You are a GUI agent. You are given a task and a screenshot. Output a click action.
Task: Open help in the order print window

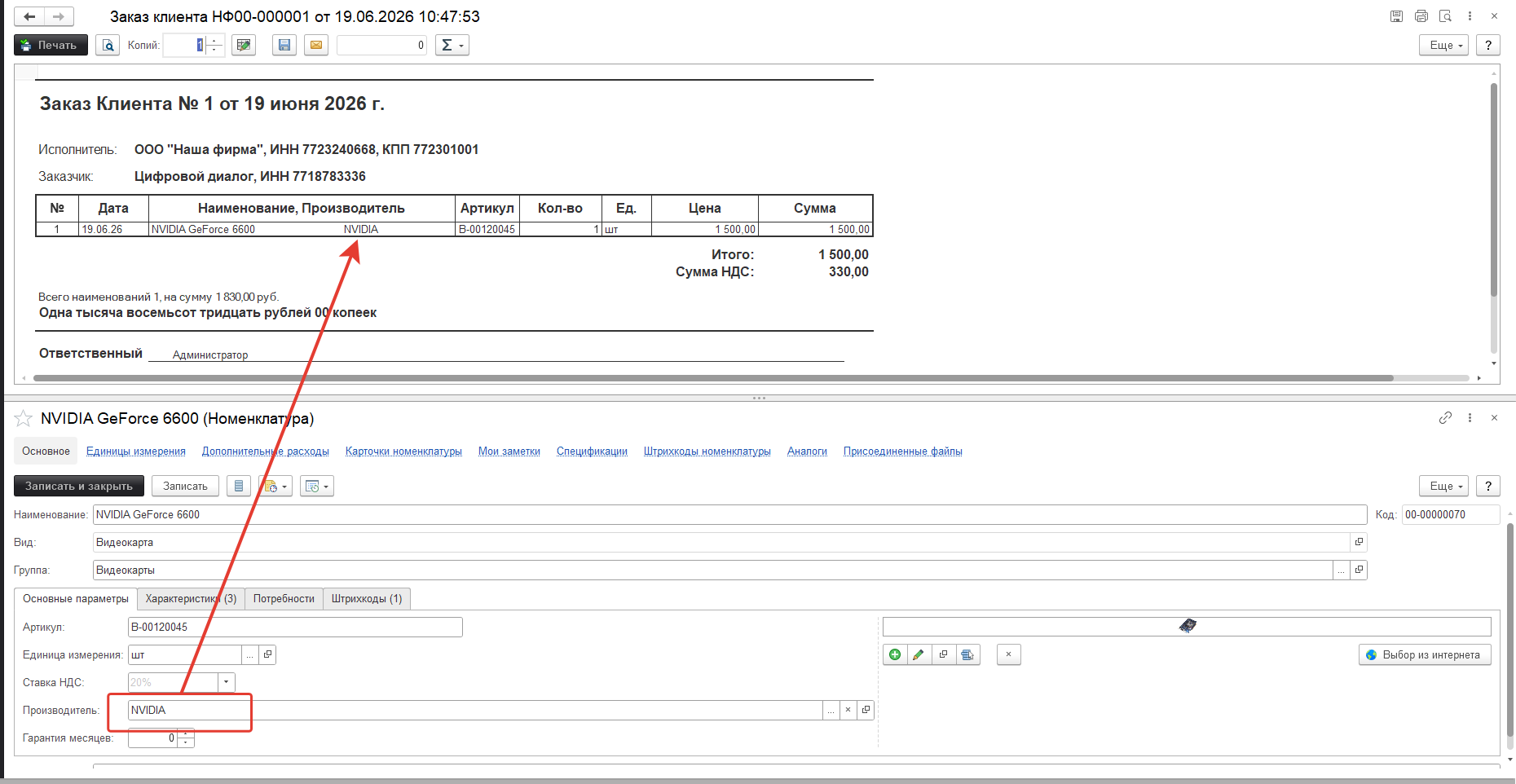1488,45
